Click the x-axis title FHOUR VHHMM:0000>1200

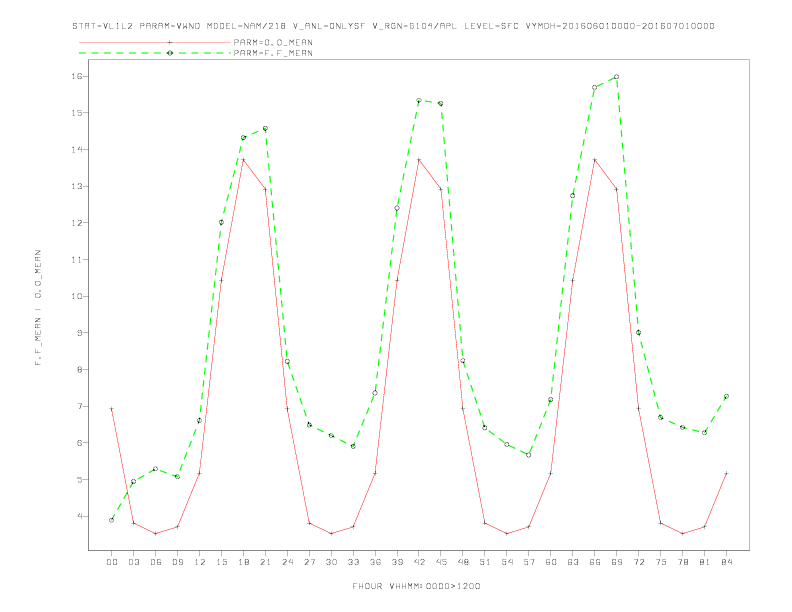pos(416,586)
